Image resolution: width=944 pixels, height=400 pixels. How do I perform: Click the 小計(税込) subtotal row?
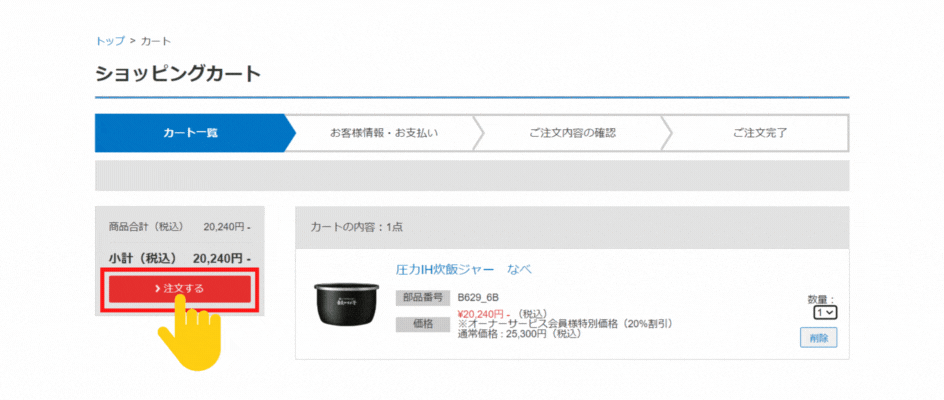coord(179,258)
